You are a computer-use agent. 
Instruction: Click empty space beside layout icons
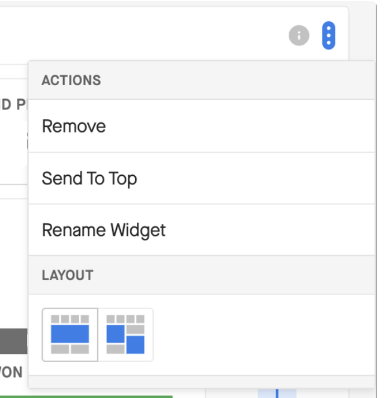263,335
